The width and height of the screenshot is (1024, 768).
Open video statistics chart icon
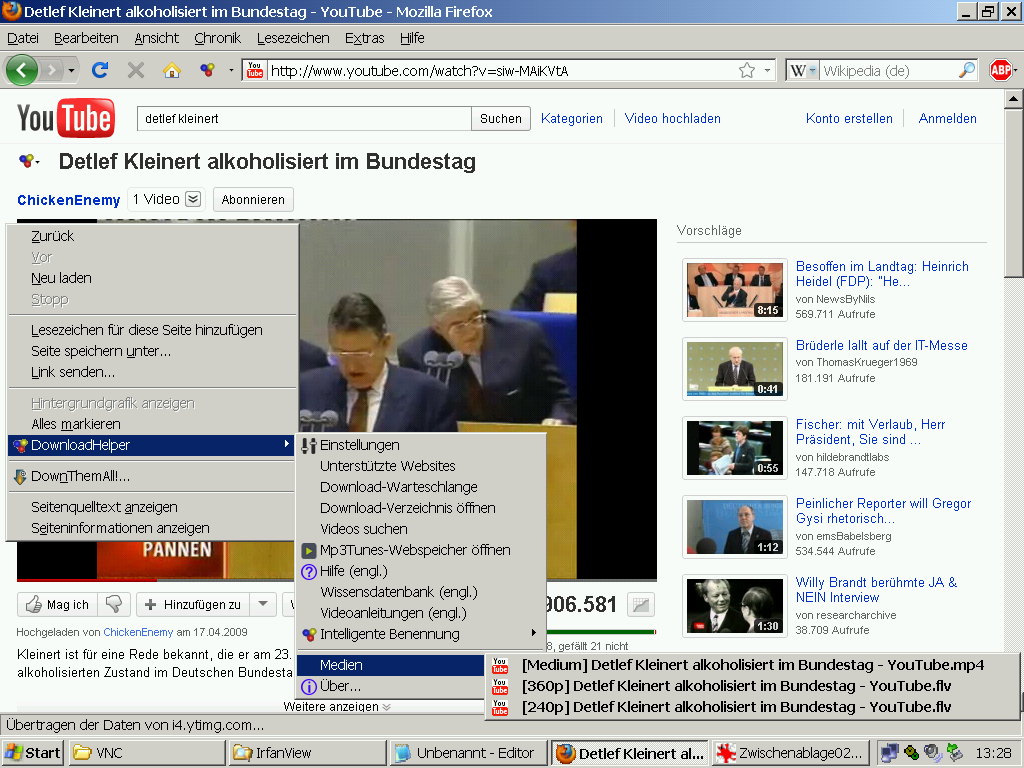(640, 604)
